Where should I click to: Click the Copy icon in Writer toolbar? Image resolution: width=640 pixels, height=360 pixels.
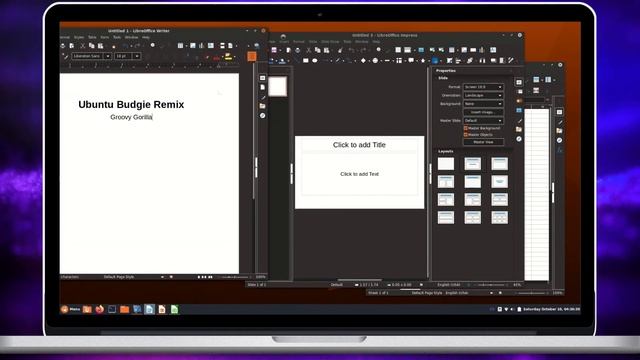pyautogui.click(x=91, y=46)
